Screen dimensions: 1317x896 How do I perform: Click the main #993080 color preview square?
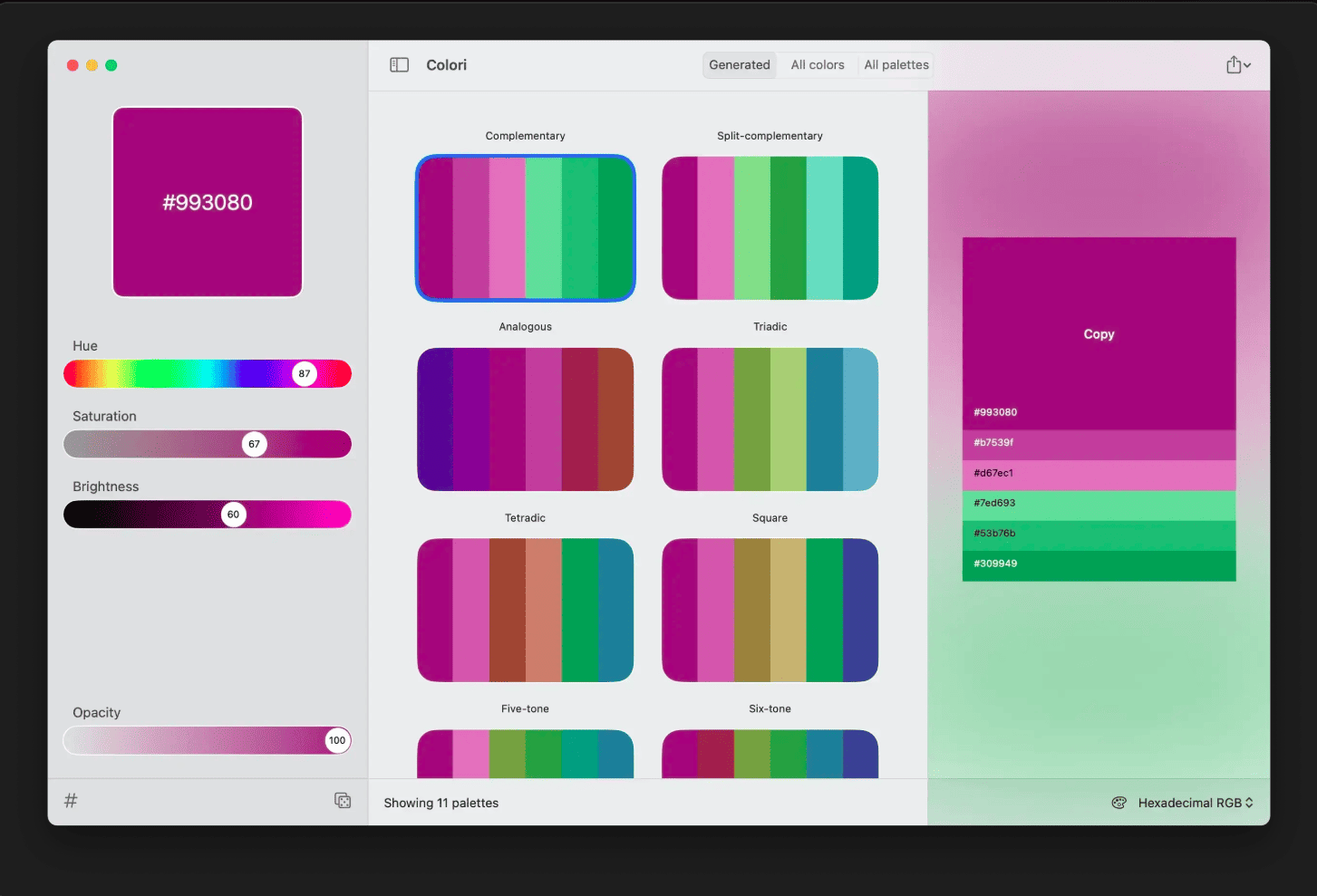pos(208,202)
